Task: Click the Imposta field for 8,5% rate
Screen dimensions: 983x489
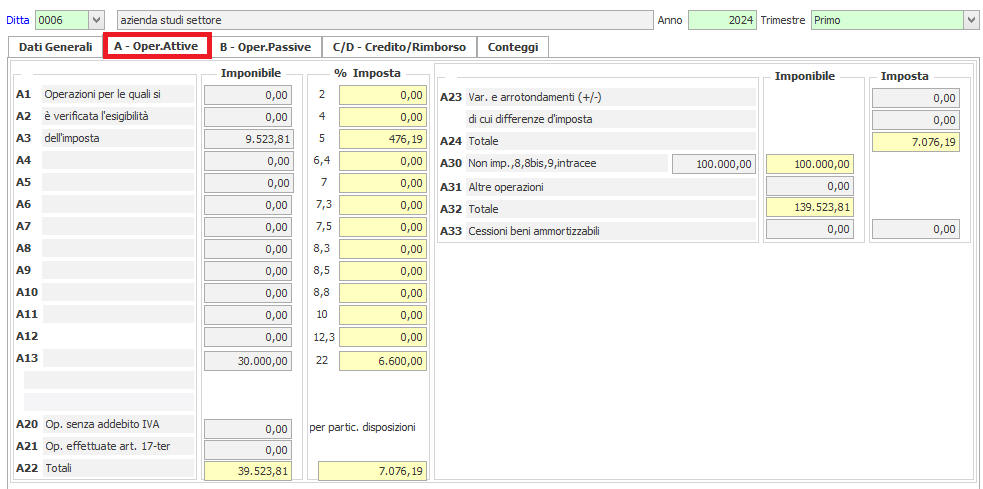Action: [x=383, y=271]
